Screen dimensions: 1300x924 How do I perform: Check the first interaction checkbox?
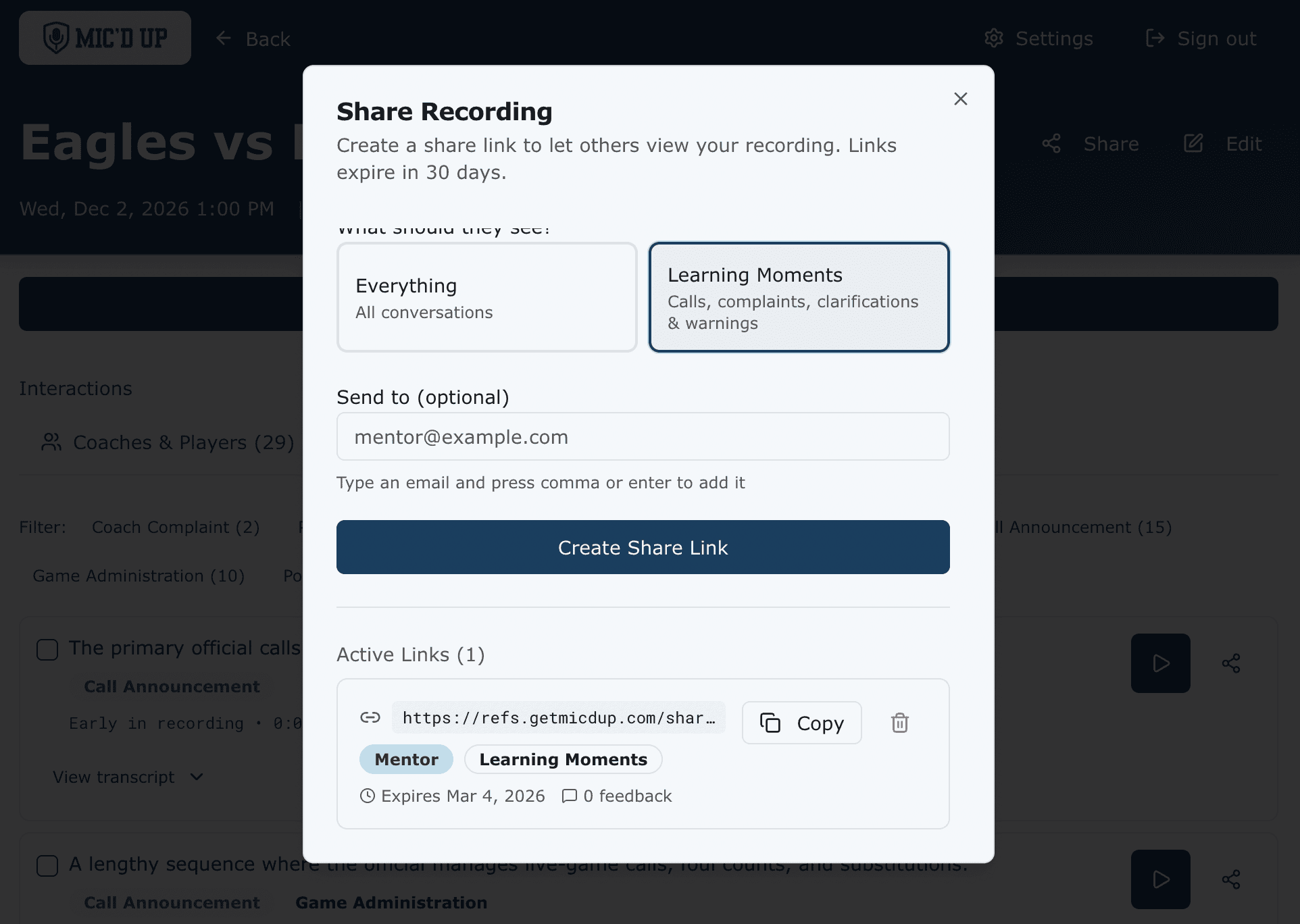[x=47, y=650]
